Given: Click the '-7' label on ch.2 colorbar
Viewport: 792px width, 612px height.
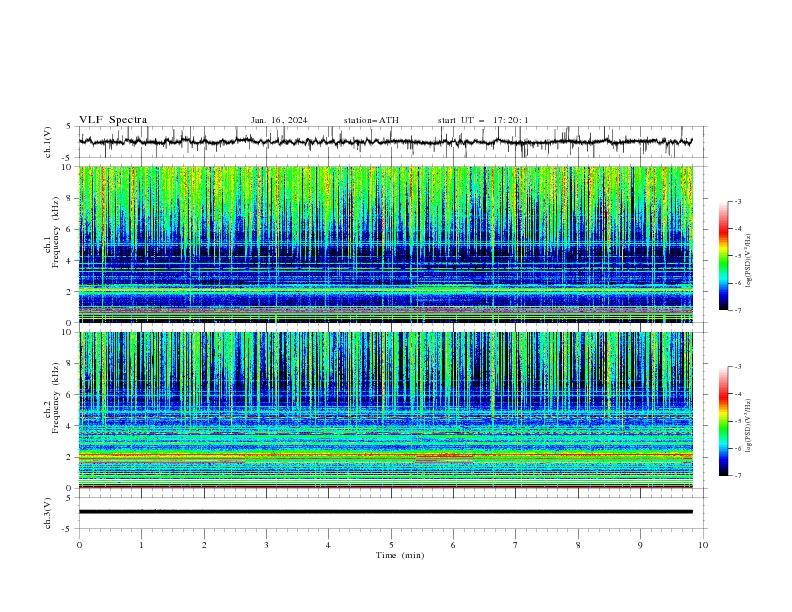Looking at the screenshot, I should [x=737, y=475].
